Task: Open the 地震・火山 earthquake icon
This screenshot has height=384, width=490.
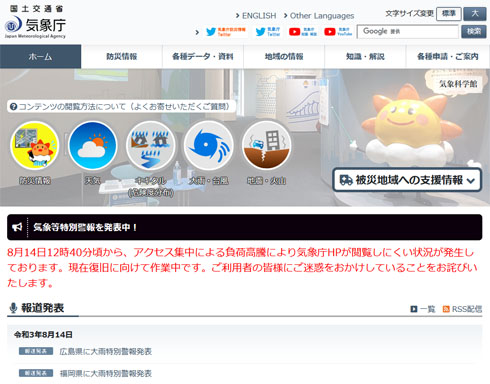Action: tap(266, 146)
